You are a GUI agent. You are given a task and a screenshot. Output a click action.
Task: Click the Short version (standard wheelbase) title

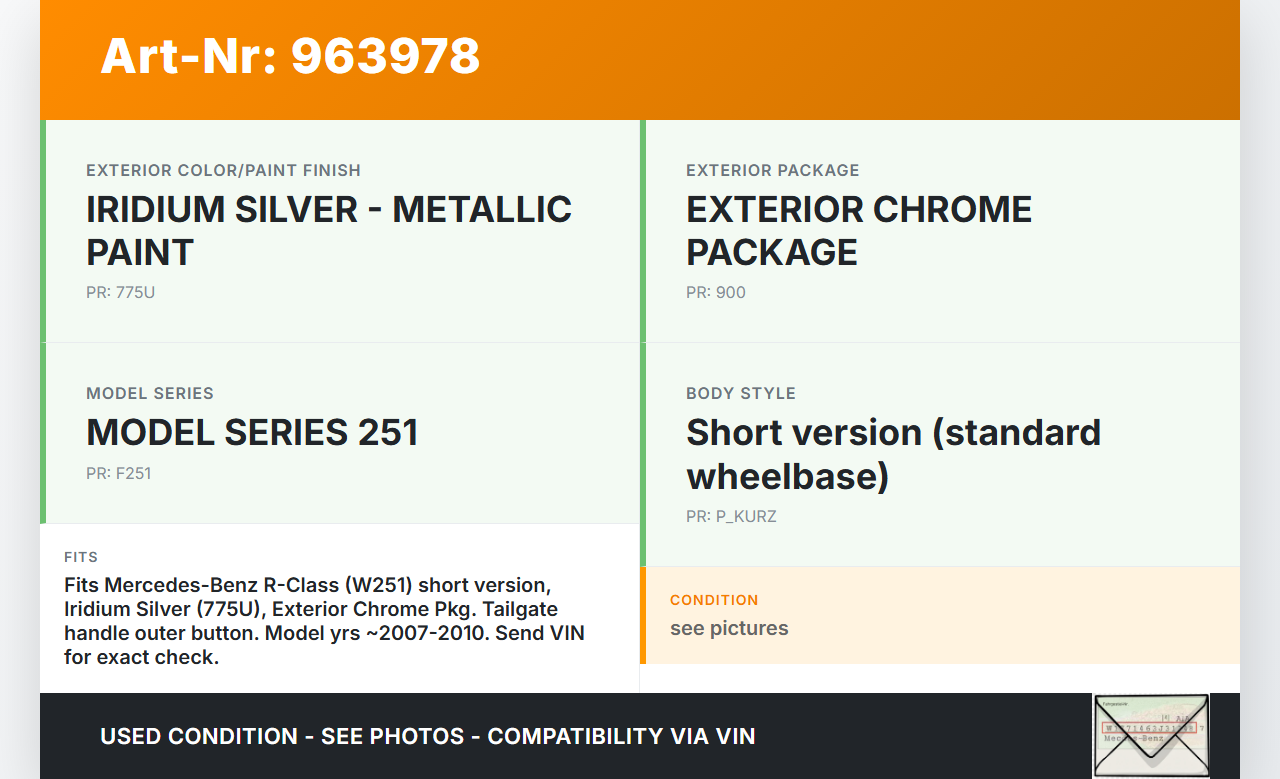pos(893,454)
